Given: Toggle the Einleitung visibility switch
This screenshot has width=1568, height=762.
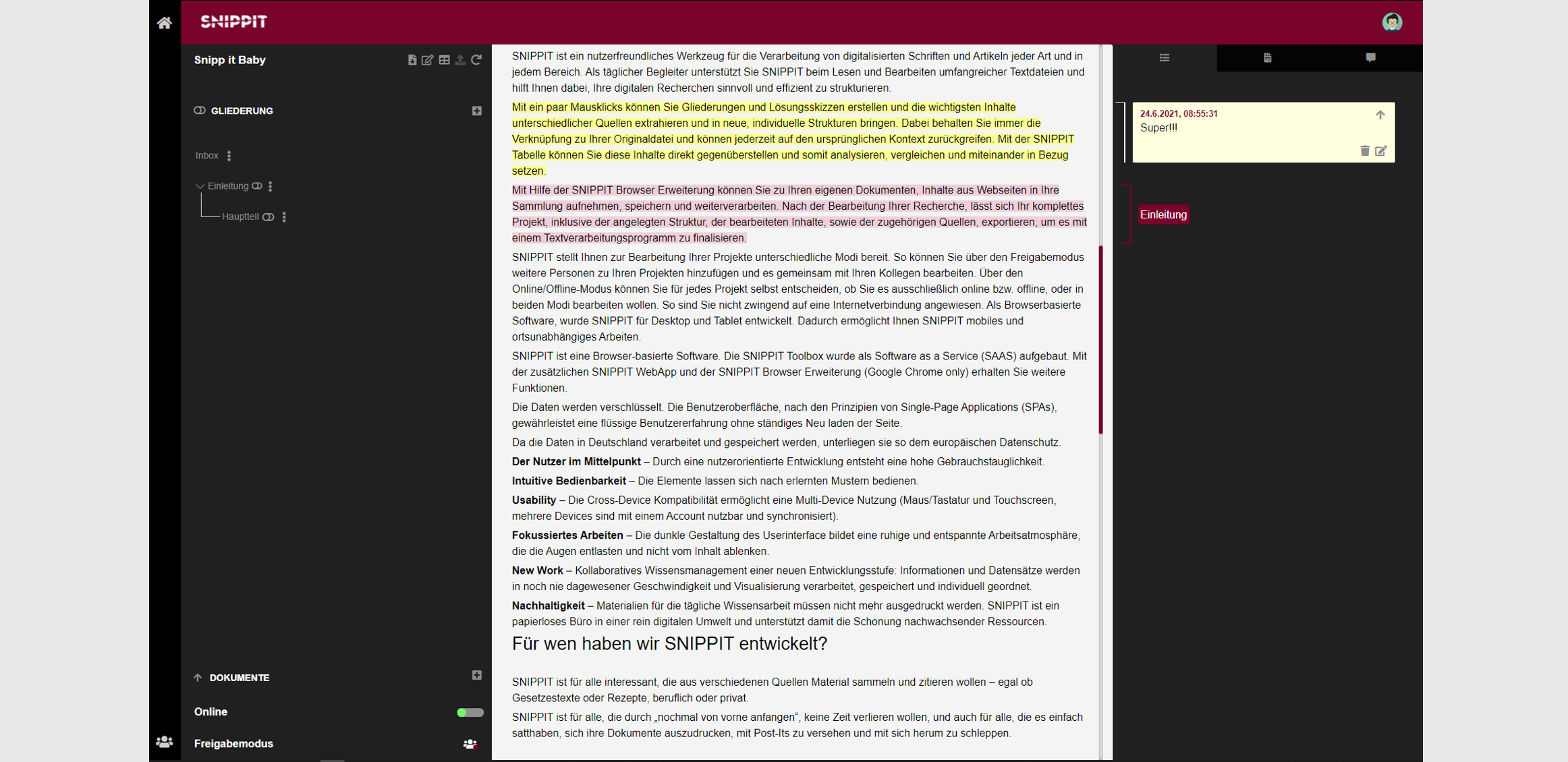Looking at the screenshot, I should pos(257,186).
